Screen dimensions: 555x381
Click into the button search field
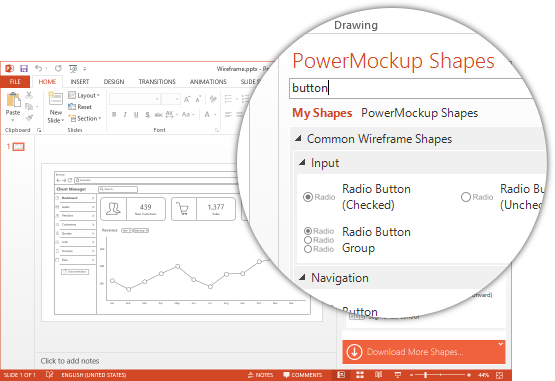[x=411, y=88]
